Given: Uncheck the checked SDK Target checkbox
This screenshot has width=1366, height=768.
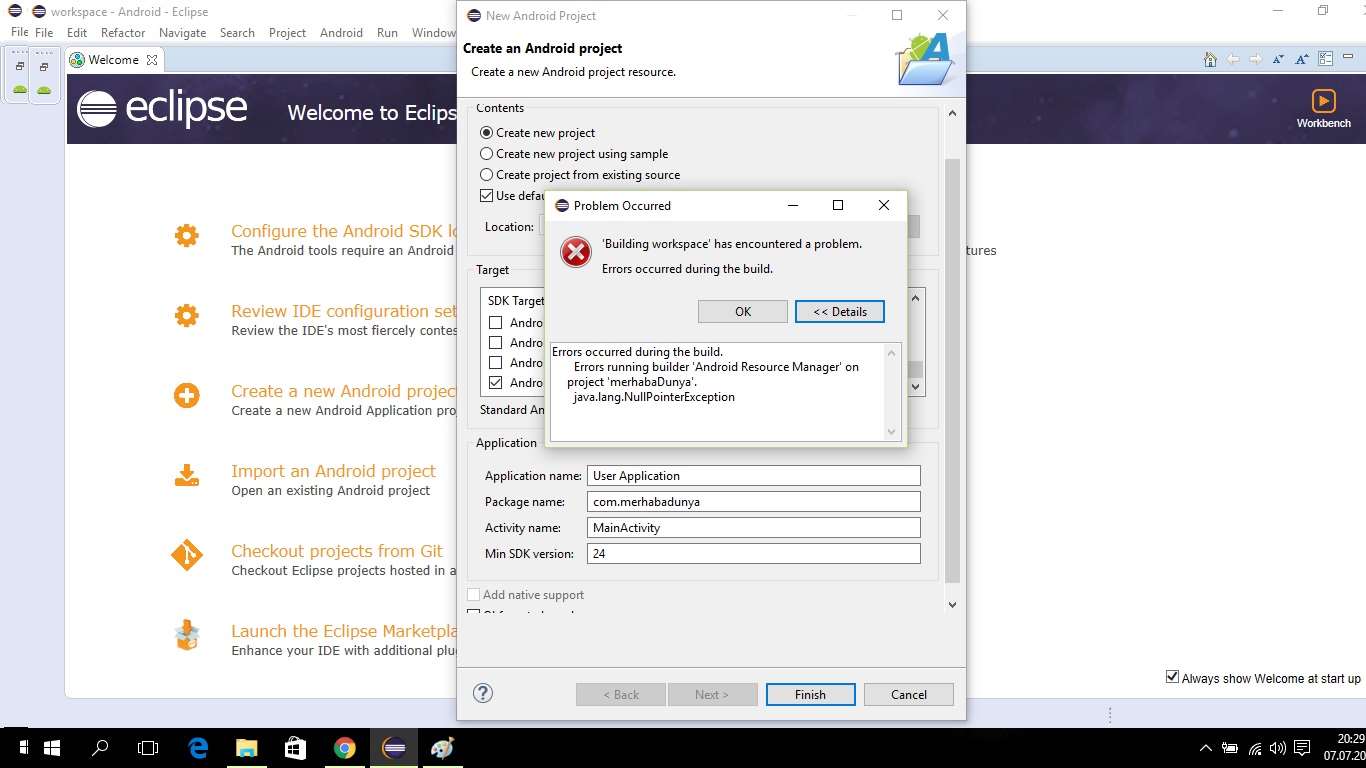Looking at the screenshot, I should [x=495, y=382].
